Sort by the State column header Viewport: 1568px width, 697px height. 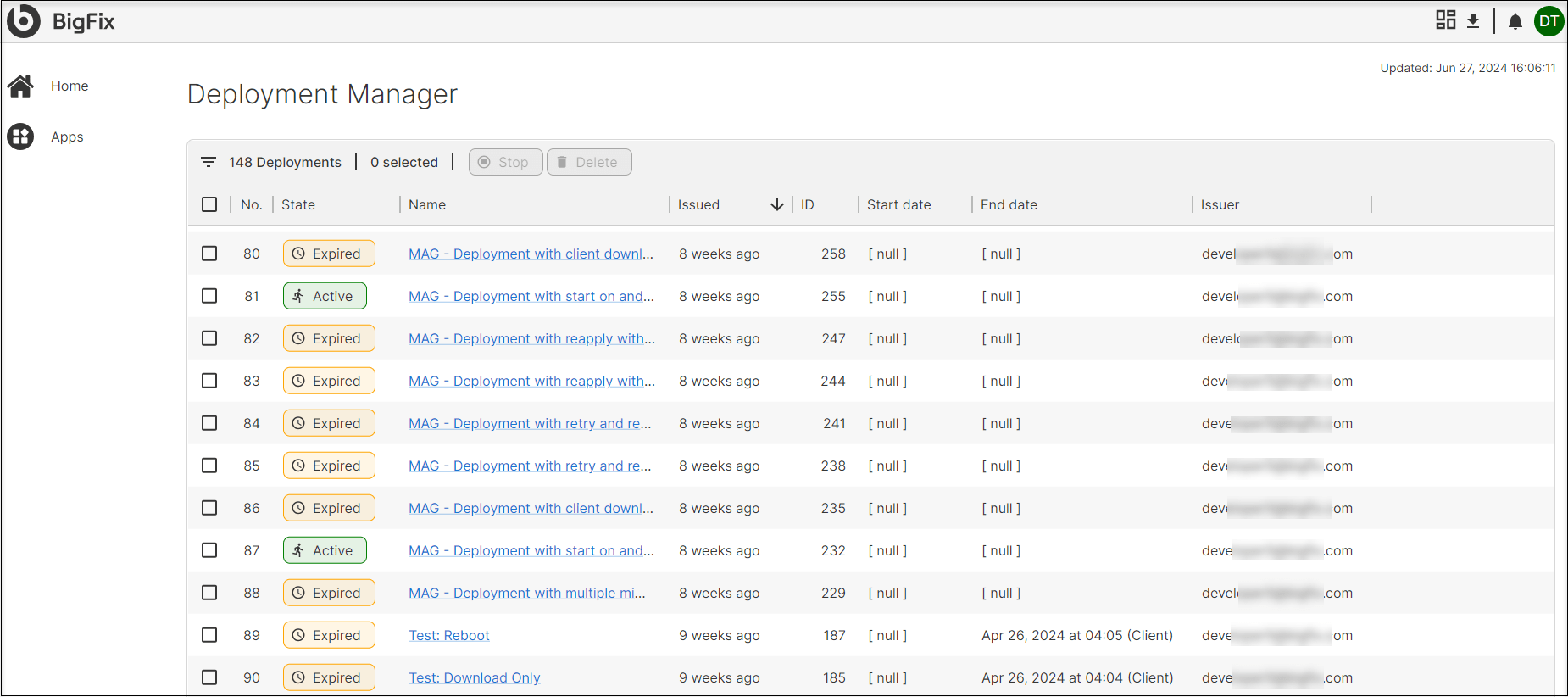click(x=298, y=204)
